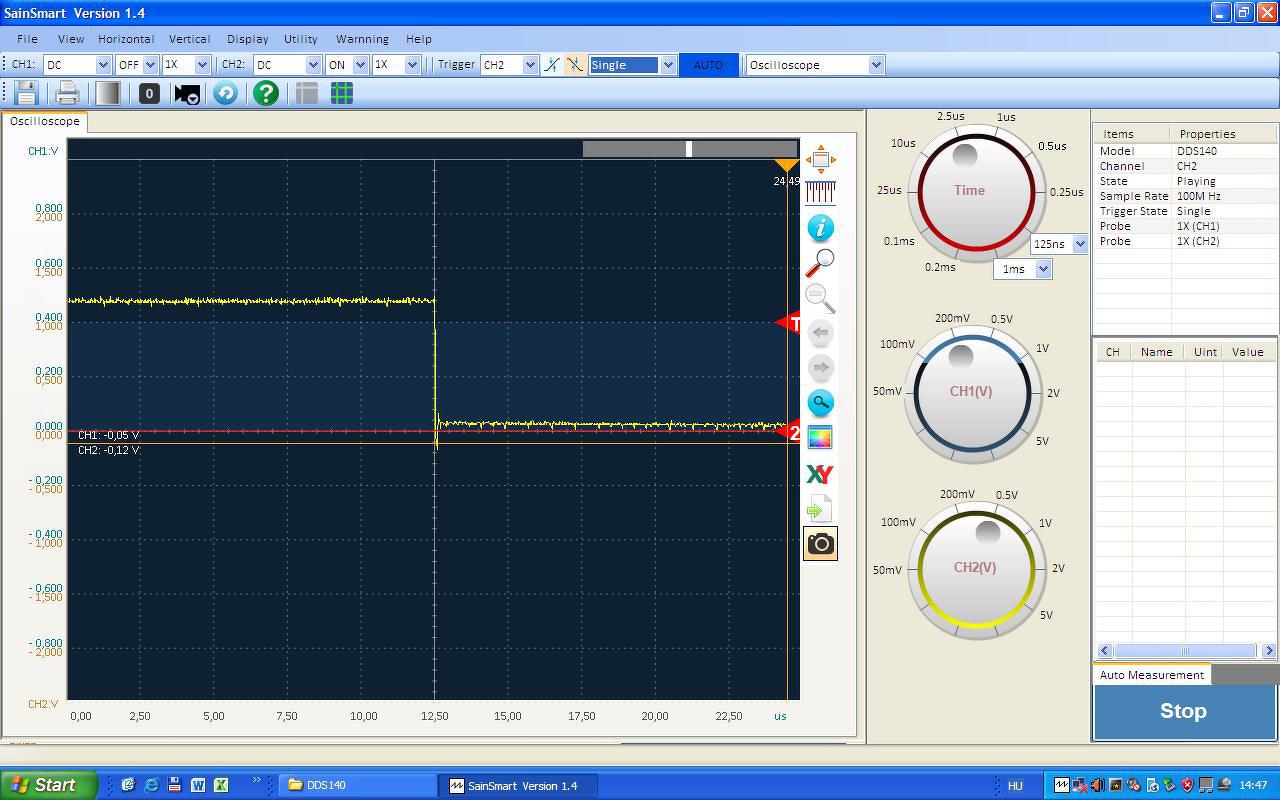Screen dimensions: 1280x800
Task: Click the orange trigger position triangle marker
Action: click(787, 166)
